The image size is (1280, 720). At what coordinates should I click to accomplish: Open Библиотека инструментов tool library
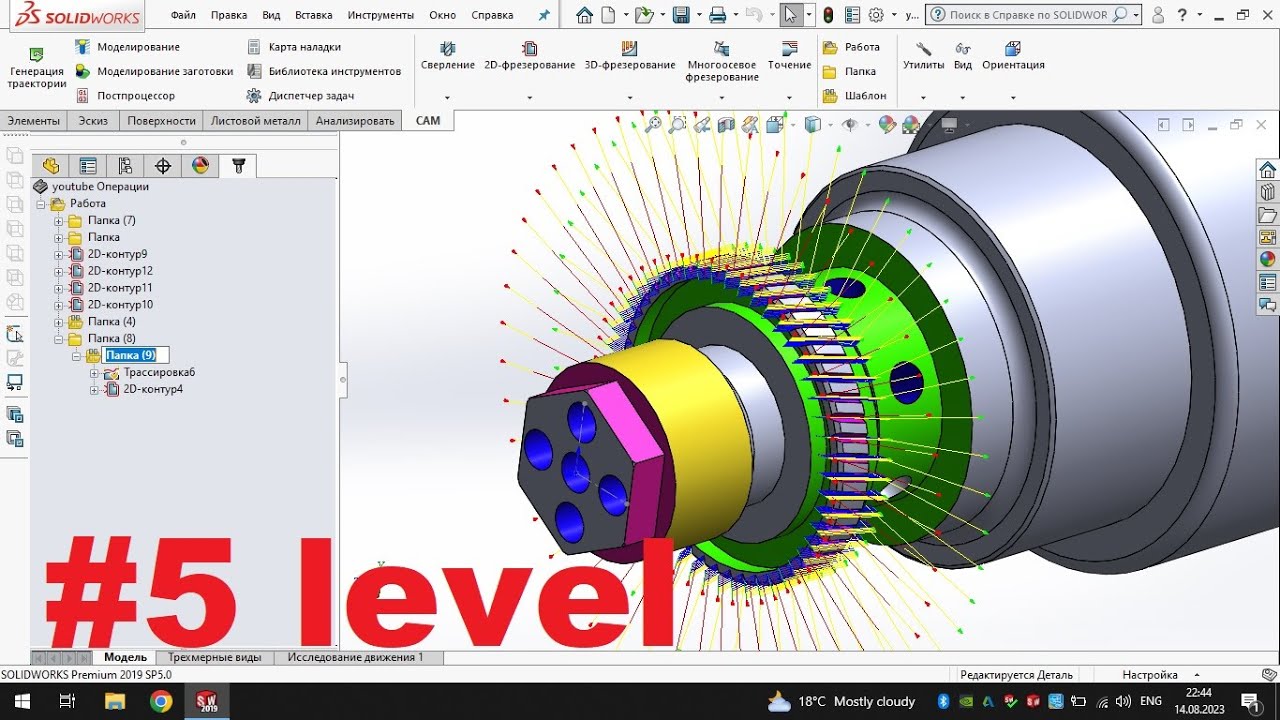click(x=324, y=71)
